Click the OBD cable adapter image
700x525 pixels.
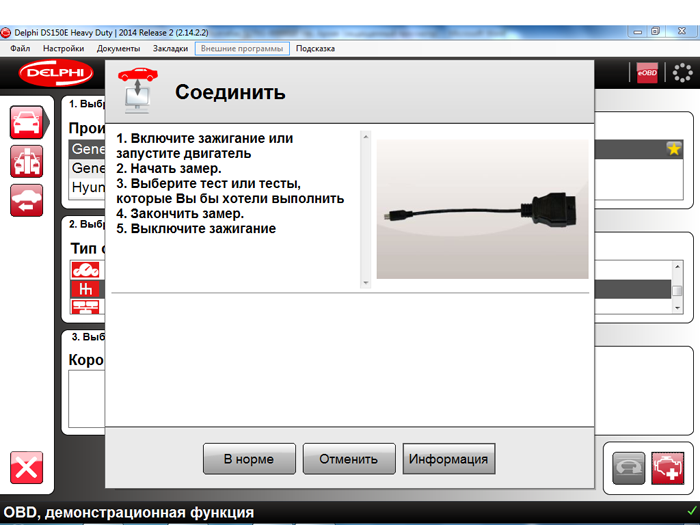(482, 205)
